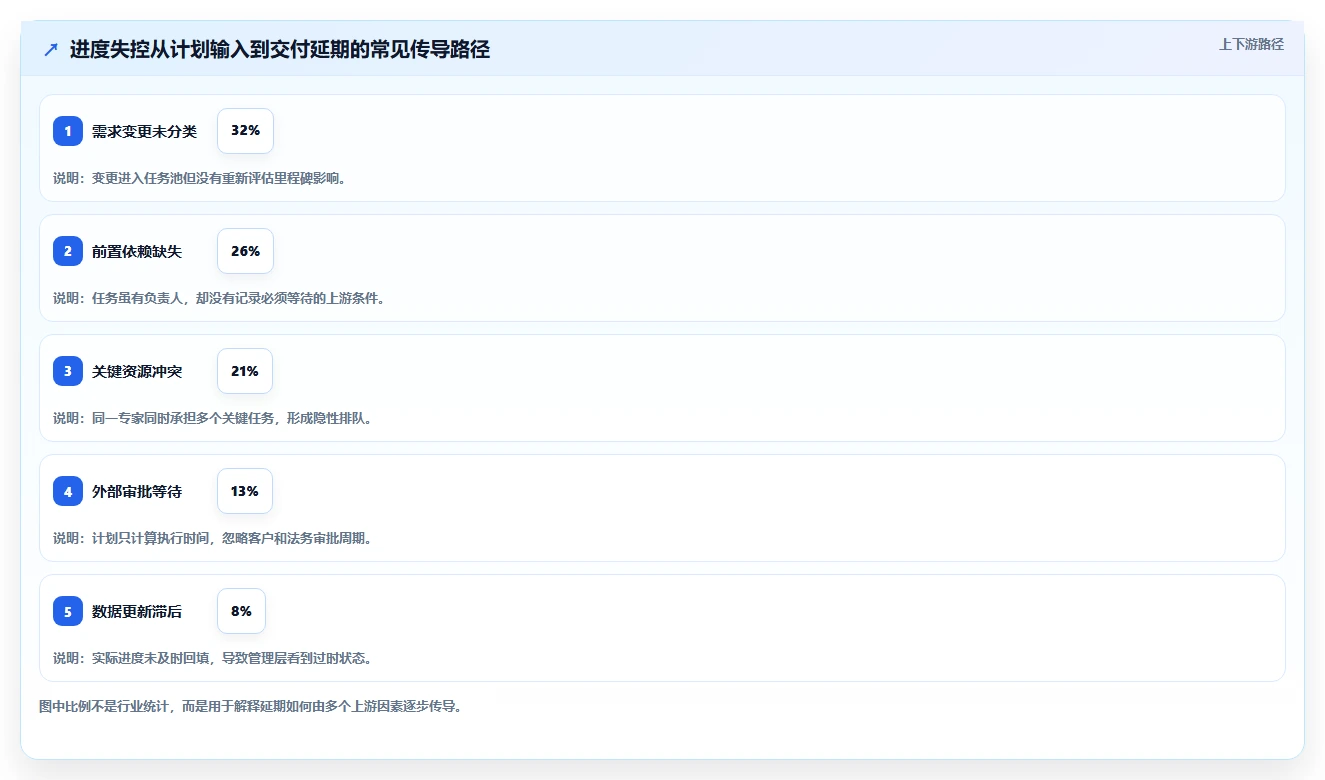Click the 8% percentage chip
This screenshot has height=780, width=1325.
pos(241,611)
